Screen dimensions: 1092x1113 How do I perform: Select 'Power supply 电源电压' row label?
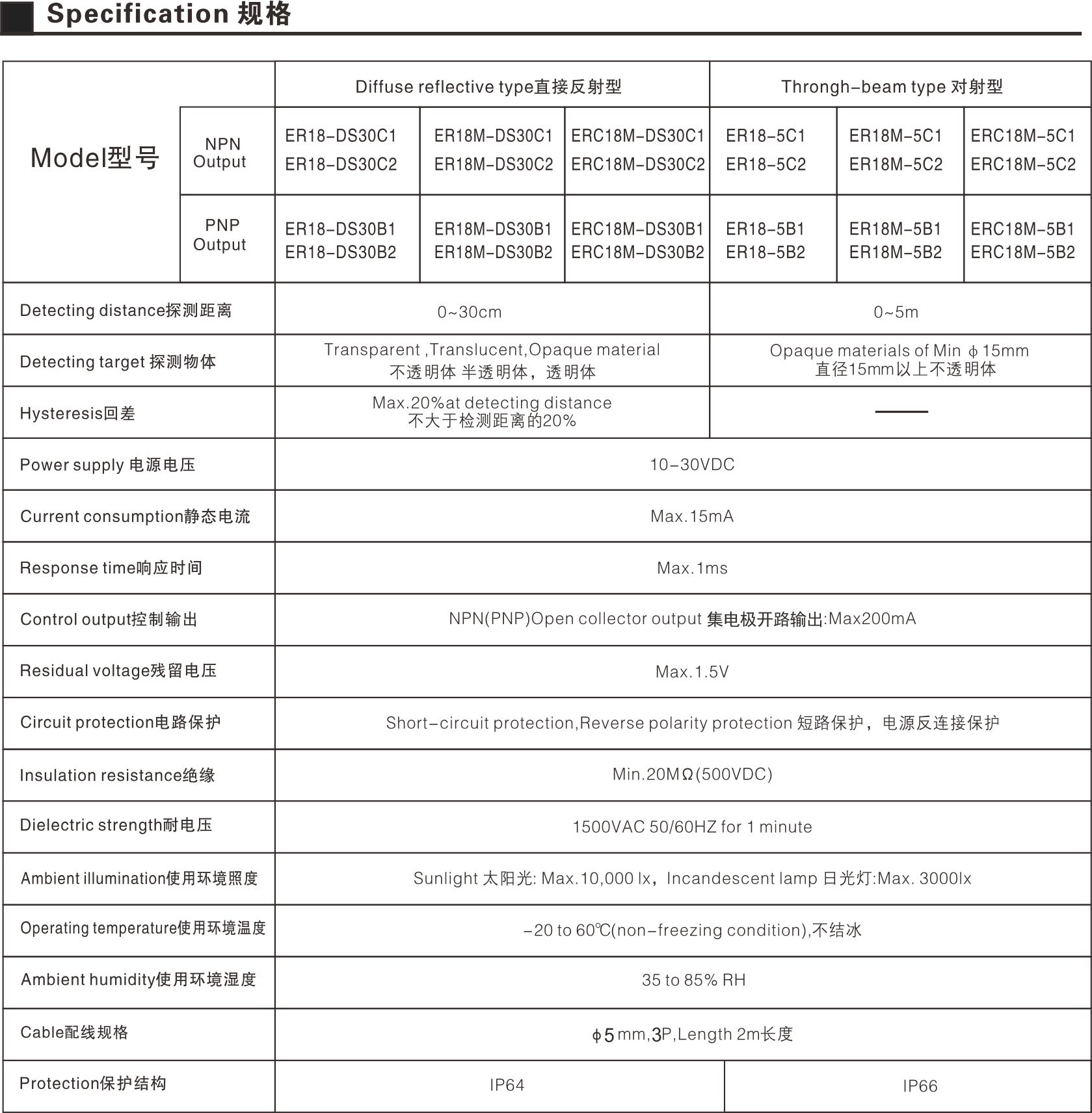107,465
